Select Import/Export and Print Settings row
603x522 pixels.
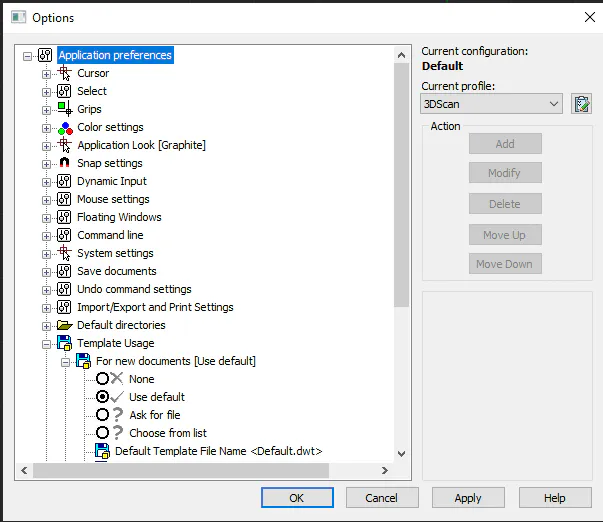(155, 307)
